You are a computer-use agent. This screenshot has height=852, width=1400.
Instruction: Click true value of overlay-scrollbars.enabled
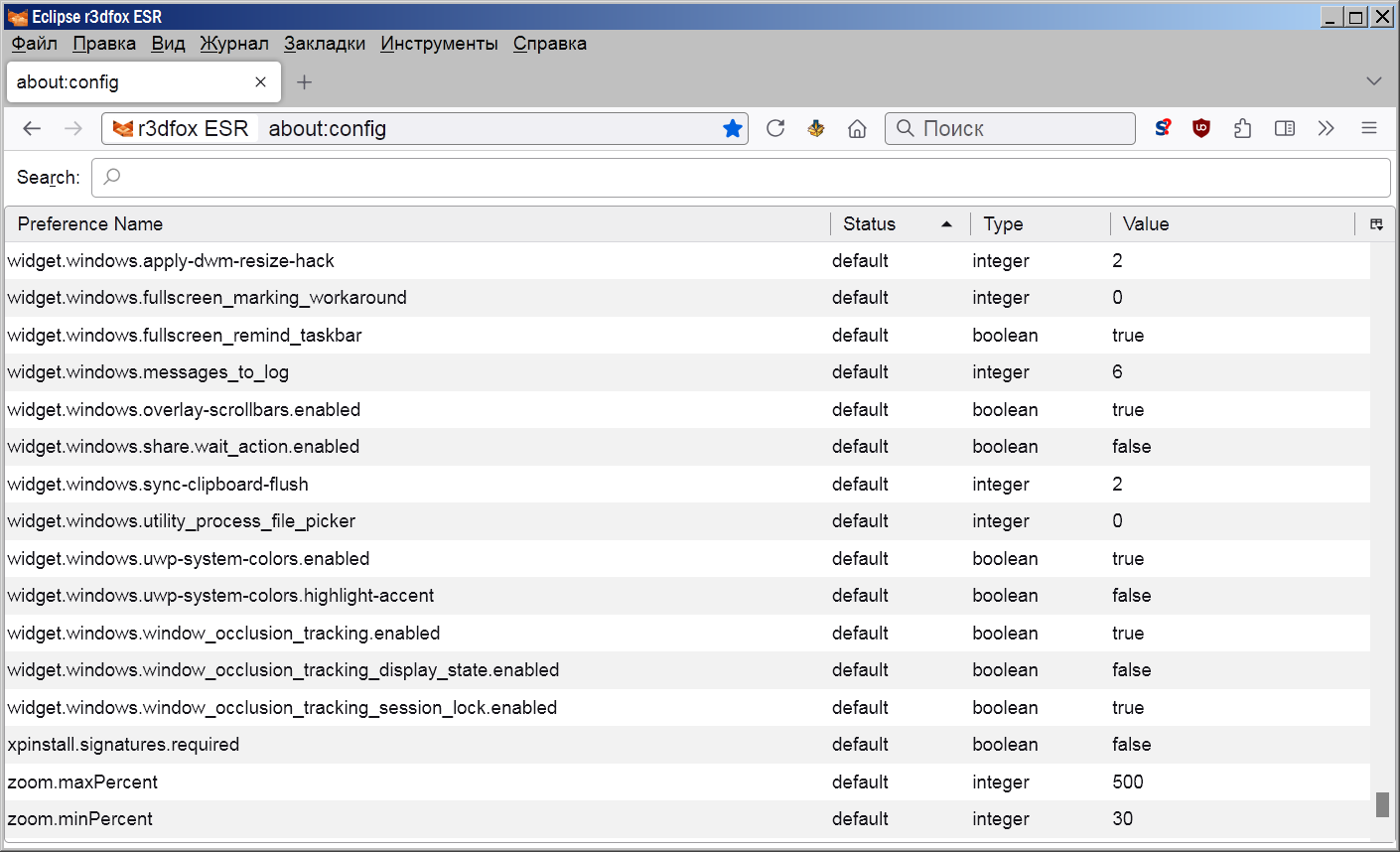pos(1128,410)
